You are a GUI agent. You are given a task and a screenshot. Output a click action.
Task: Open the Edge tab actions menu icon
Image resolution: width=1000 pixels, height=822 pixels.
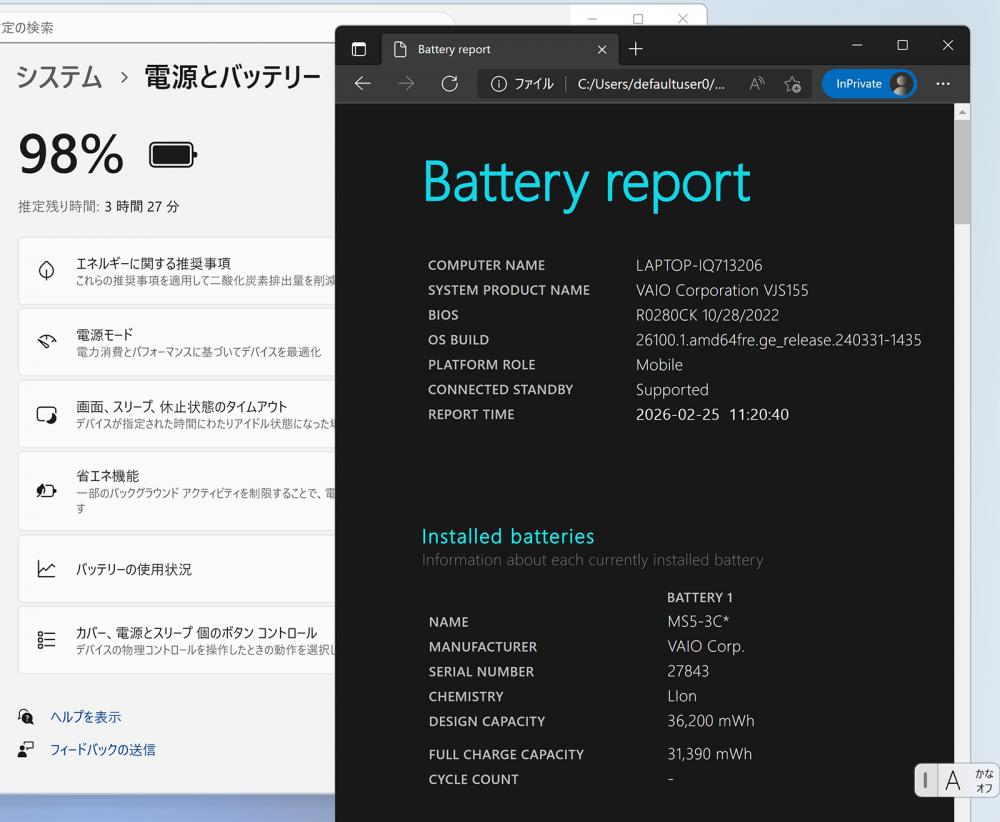[359, 49]
